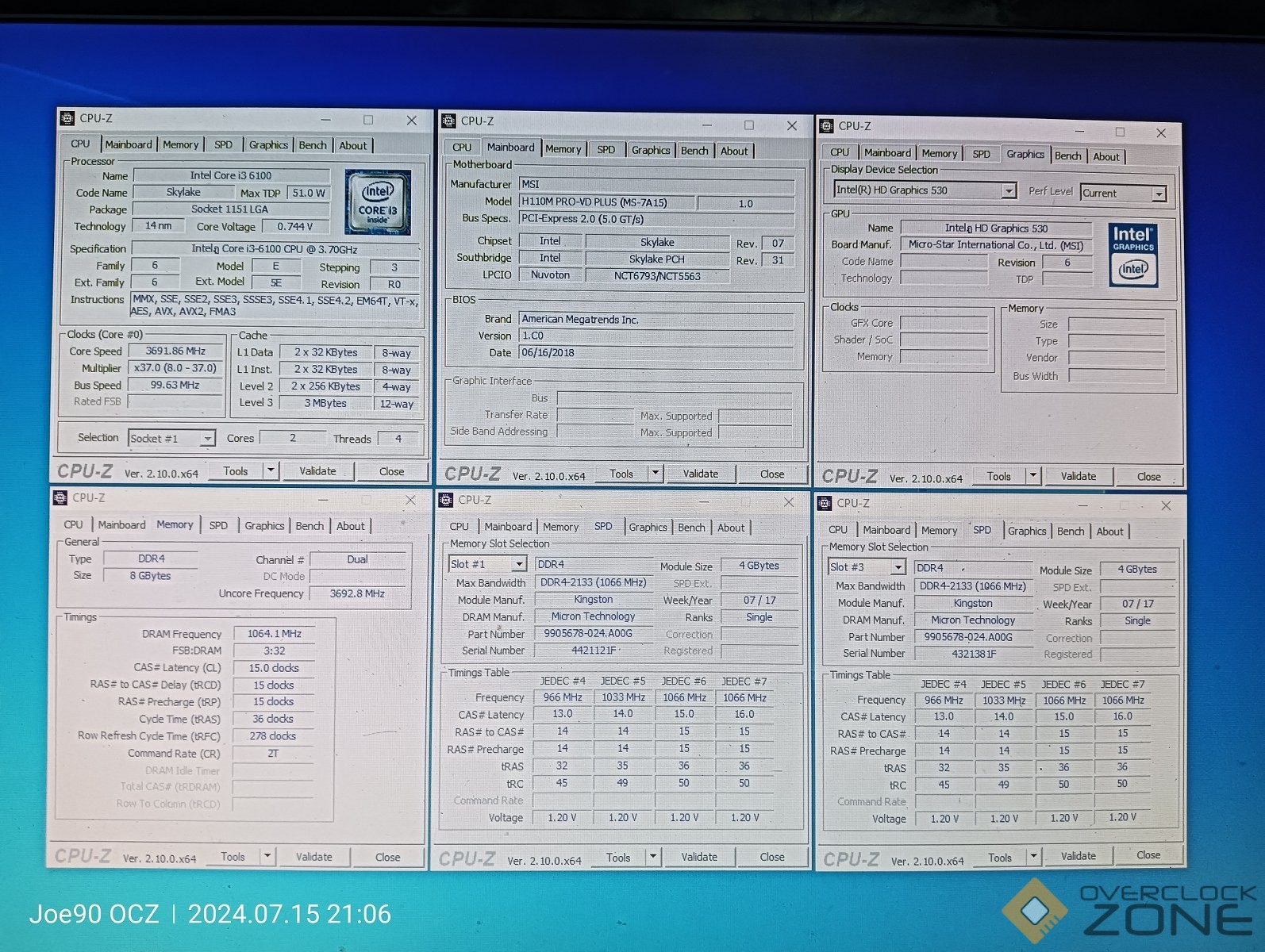
Task: Click the DRAM Frequency value 1064.1 MHz
Action: pyautogui.click(x=274, y=634)
